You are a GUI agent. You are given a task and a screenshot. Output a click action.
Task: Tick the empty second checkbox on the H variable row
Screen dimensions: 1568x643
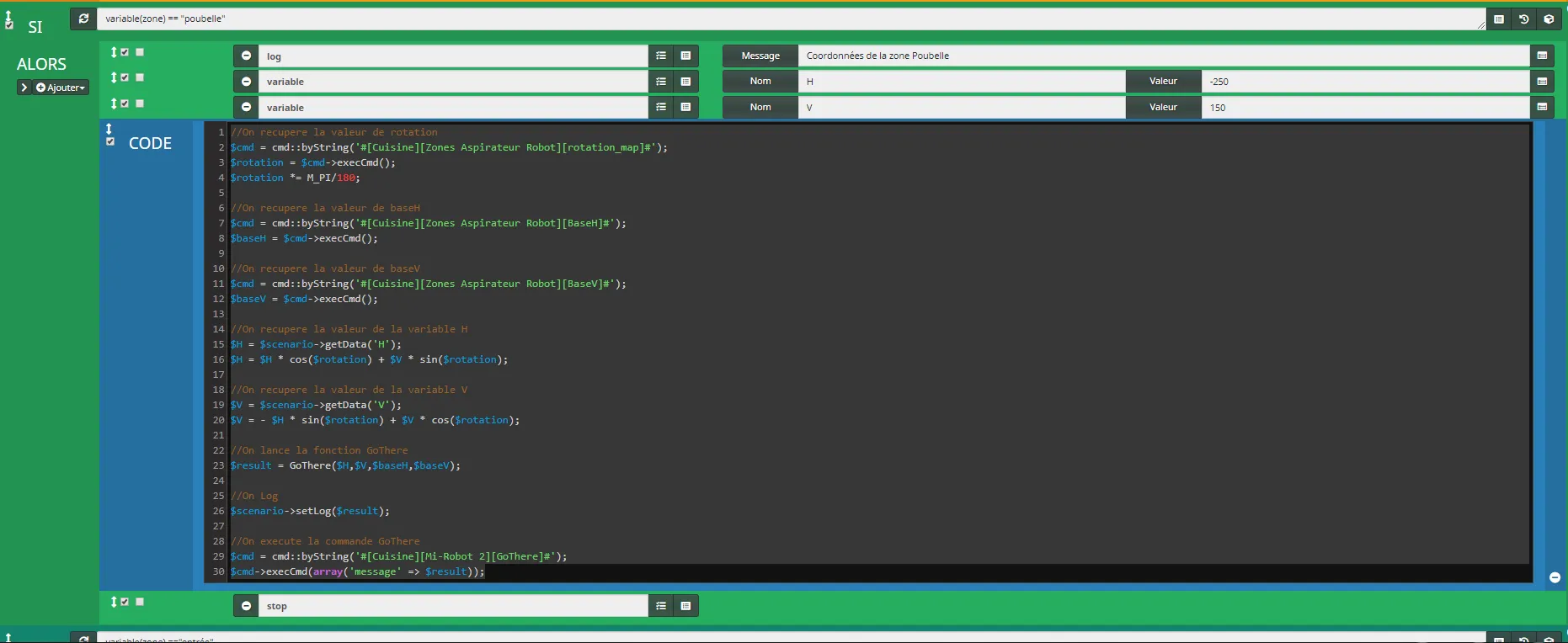[x=140, y=77]
